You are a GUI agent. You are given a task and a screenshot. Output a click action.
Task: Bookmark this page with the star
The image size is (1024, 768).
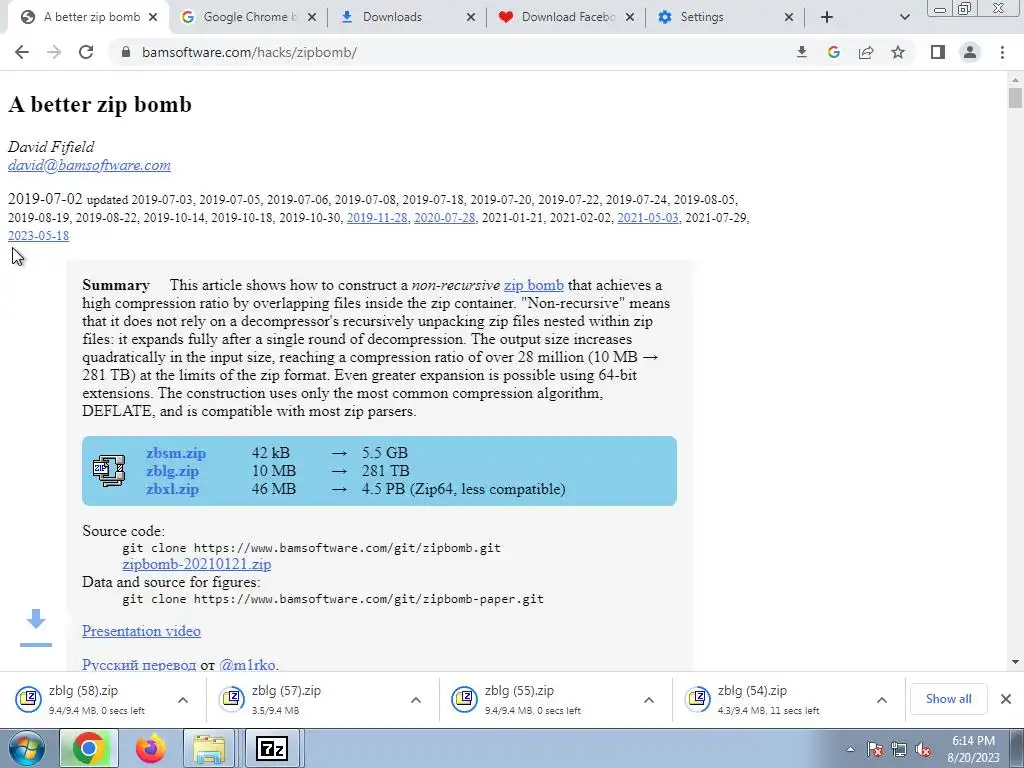(x=898, y=52)
